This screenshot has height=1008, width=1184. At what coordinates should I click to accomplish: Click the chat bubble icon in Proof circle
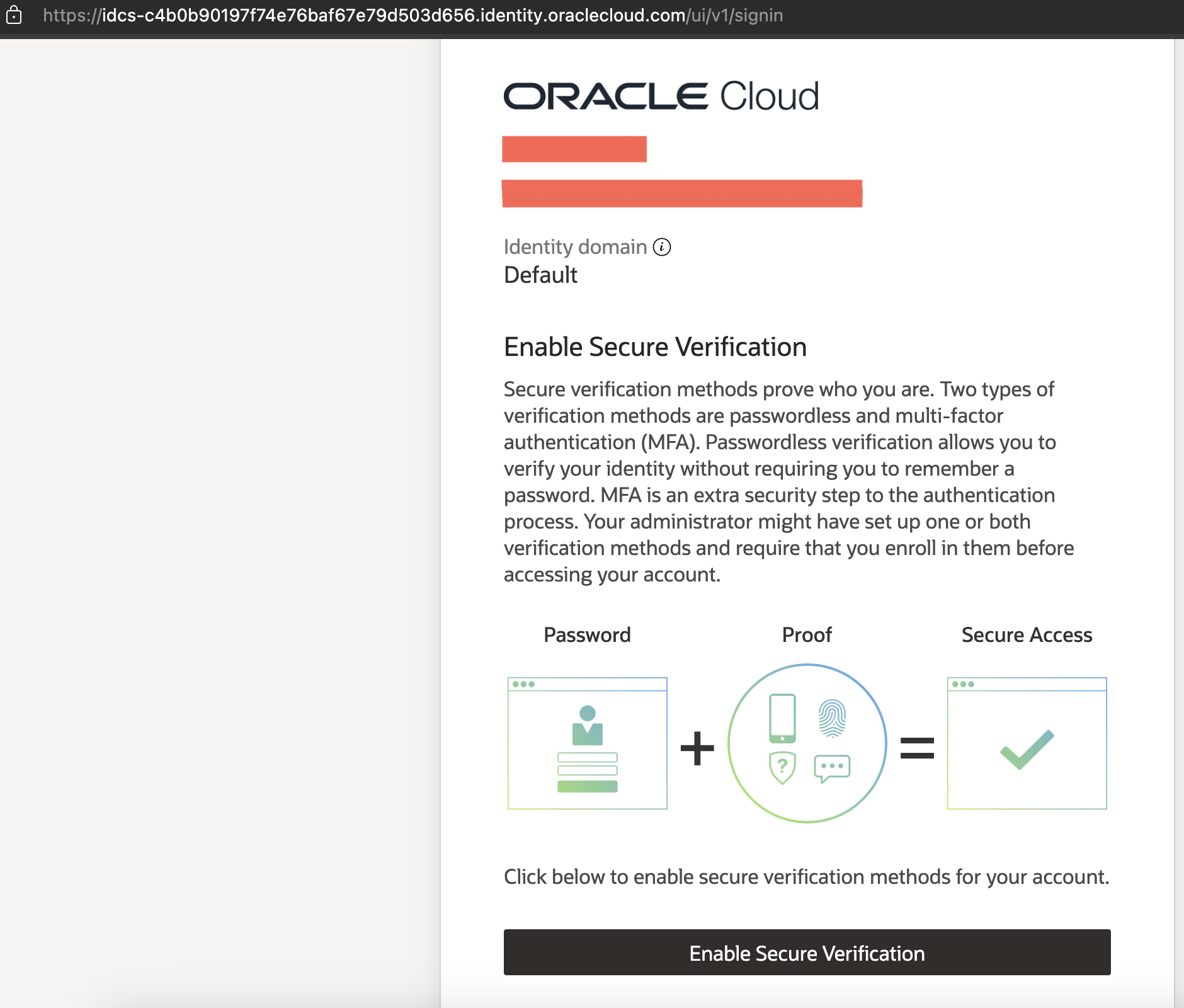click(x=832, y=769)
